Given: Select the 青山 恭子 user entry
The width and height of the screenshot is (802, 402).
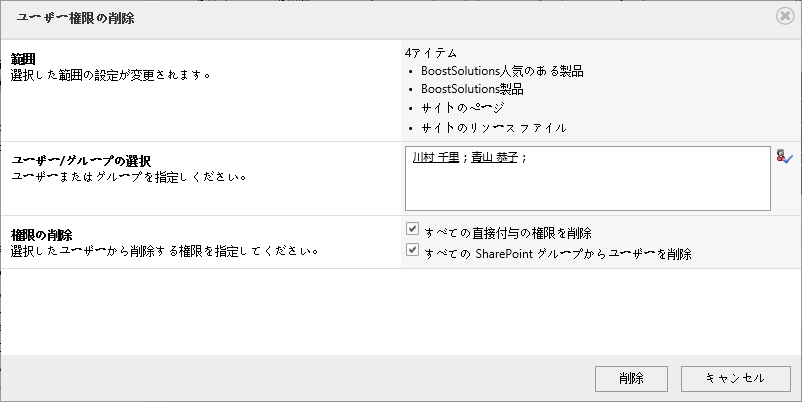Looking at the screenshot, I should pos(495,158).
